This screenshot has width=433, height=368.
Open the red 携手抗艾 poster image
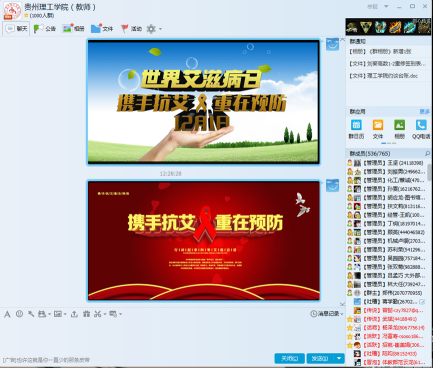click(x=203, y=241)
